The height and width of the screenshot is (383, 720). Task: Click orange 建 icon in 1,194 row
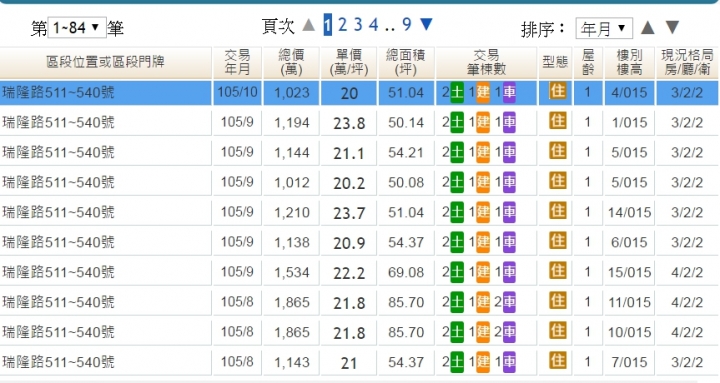click(x=483, y=123)
